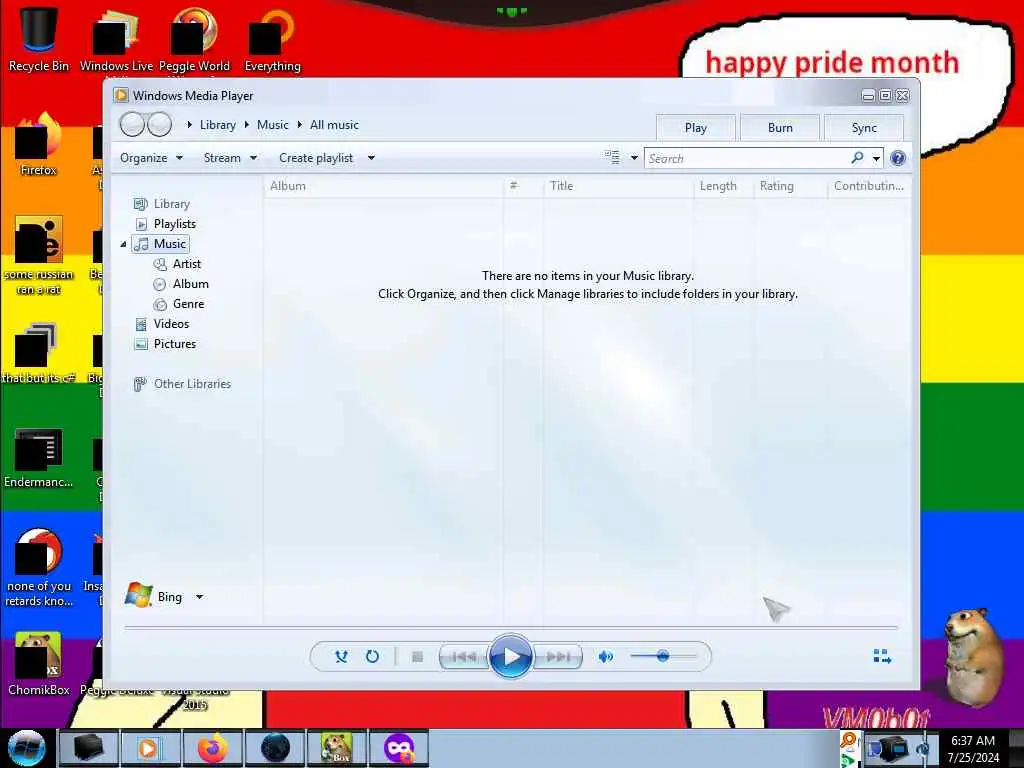Open the search options dropdown arrow
Screen dimensions: 1024x768
[876, 159]
